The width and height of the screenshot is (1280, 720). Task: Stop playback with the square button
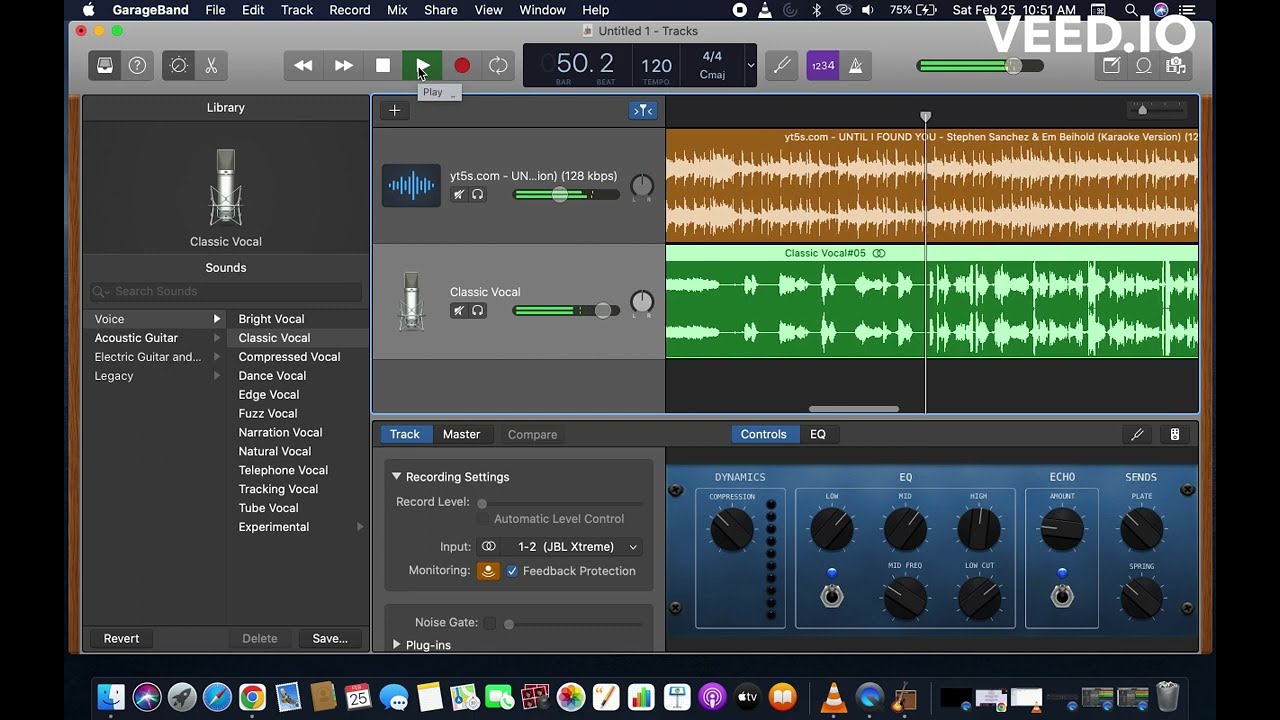click(383, 66)
